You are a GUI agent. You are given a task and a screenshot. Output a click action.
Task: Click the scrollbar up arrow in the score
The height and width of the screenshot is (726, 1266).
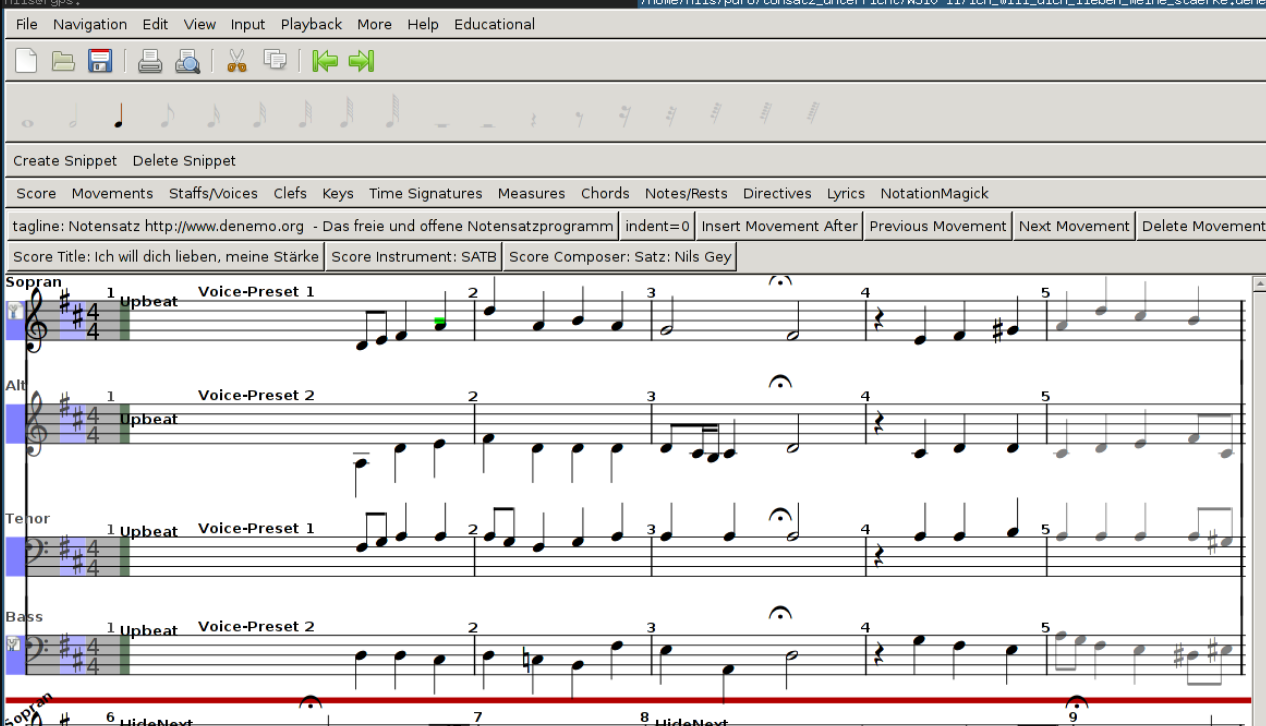[1259, 284]
